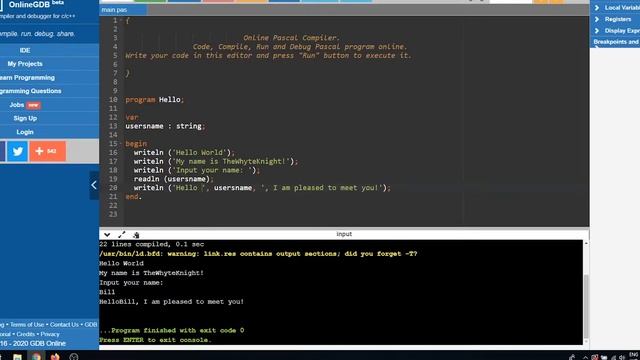Minimize the console with the down chevron

click(x=107, y=235)
